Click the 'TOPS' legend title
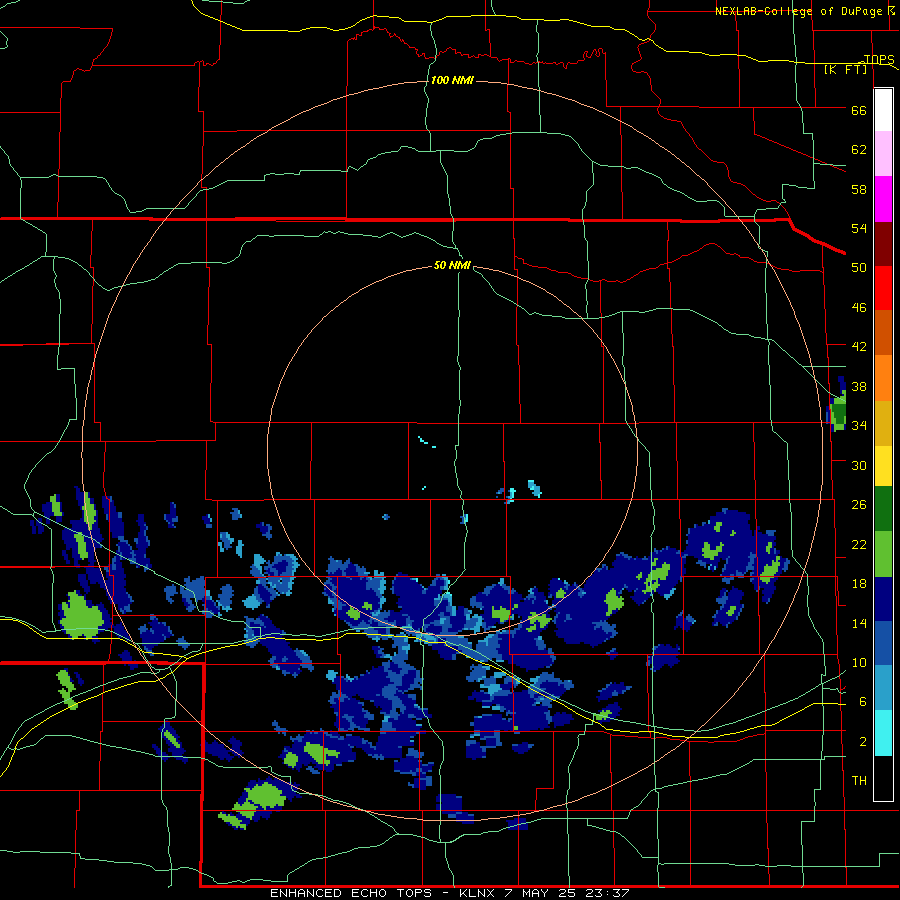Image resolution: width=900 pixels, height=900 pixels. coord(879,59)
